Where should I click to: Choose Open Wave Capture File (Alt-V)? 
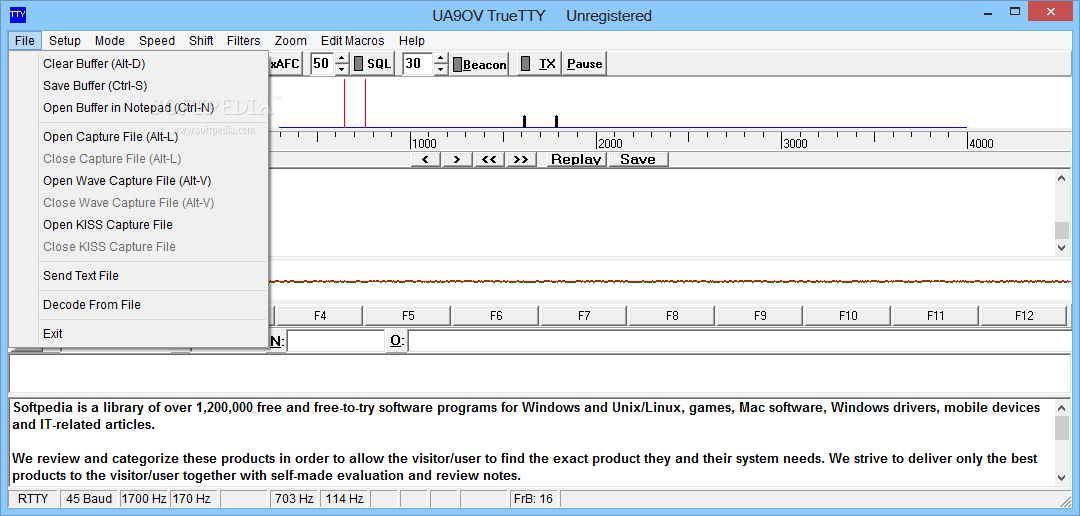[139, 181]
